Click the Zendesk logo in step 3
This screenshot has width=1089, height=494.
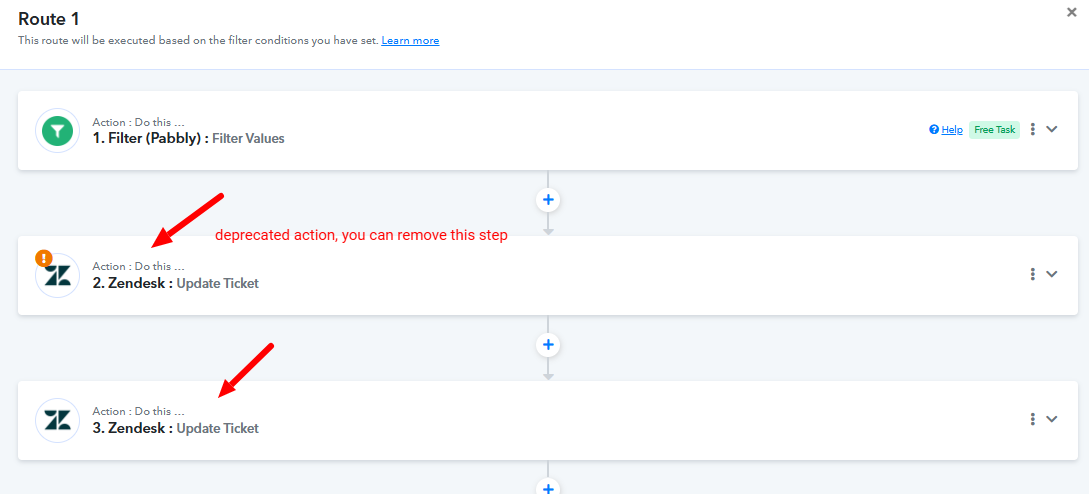[x=58, y=420]
